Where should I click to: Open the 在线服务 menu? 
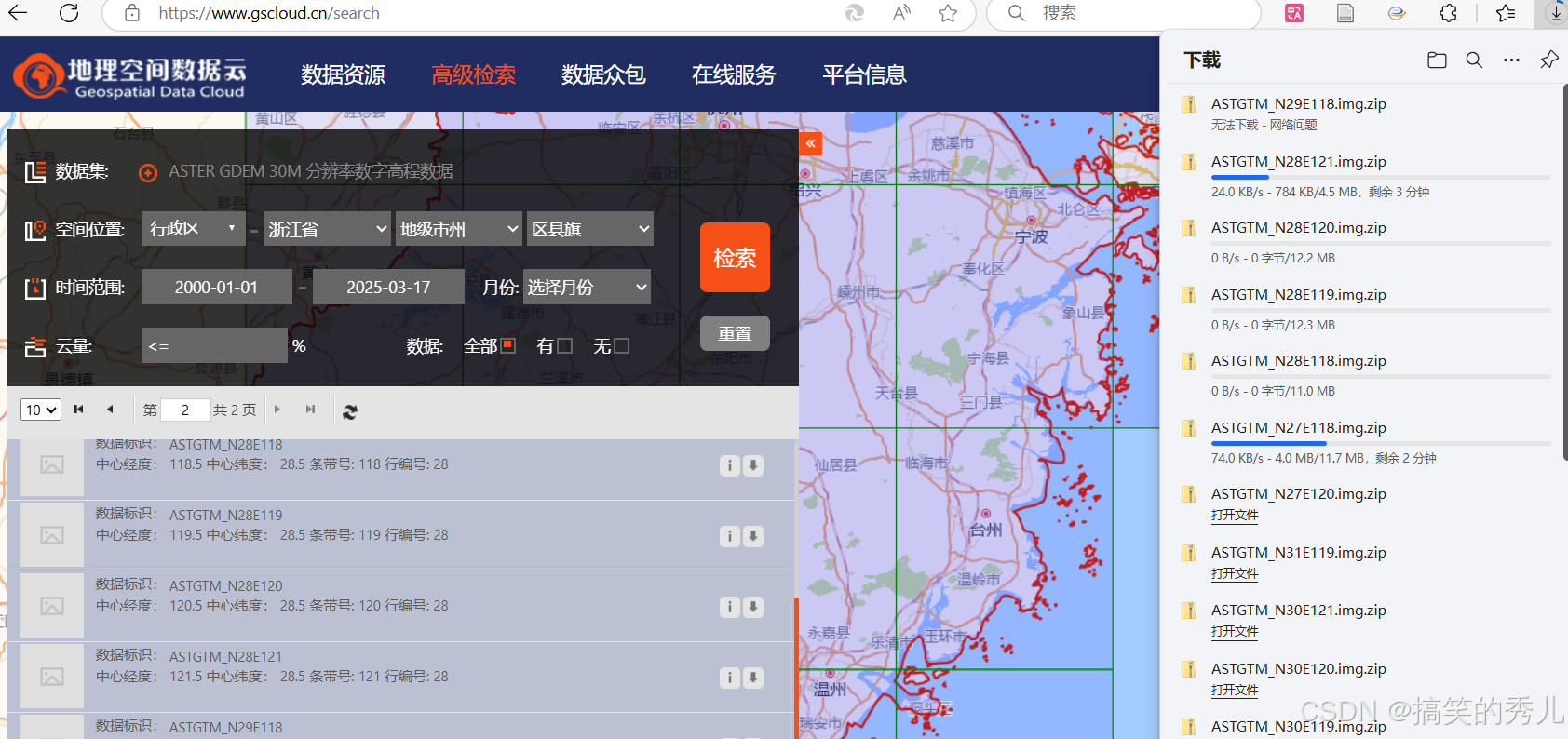734,74
